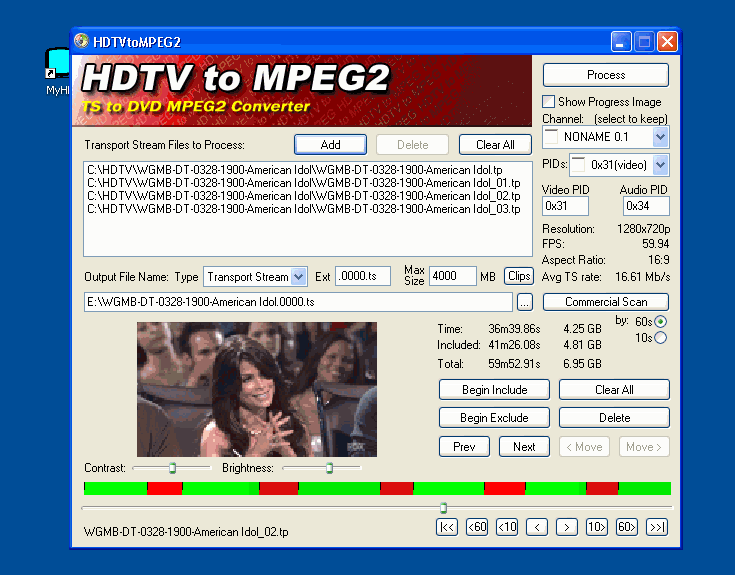Screen dimensions: 735x575
Task: Jump to end with >>| button
Action: (657, 527)
